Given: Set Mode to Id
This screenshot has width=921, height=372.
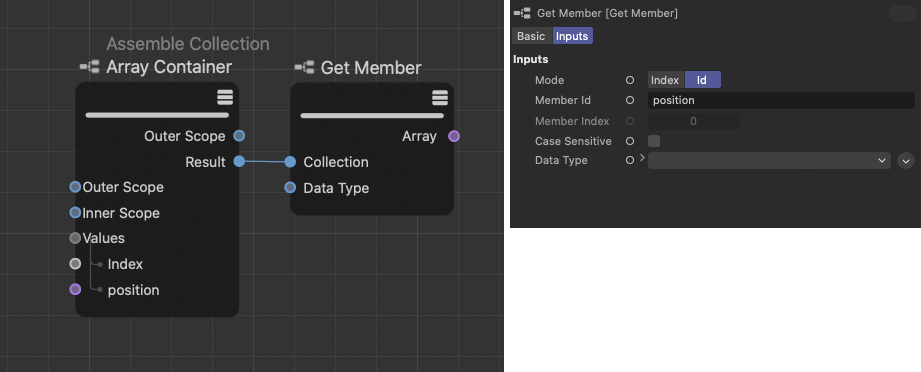Looking at the screenshot, I should pyautogui.click(x=702, y=80).
